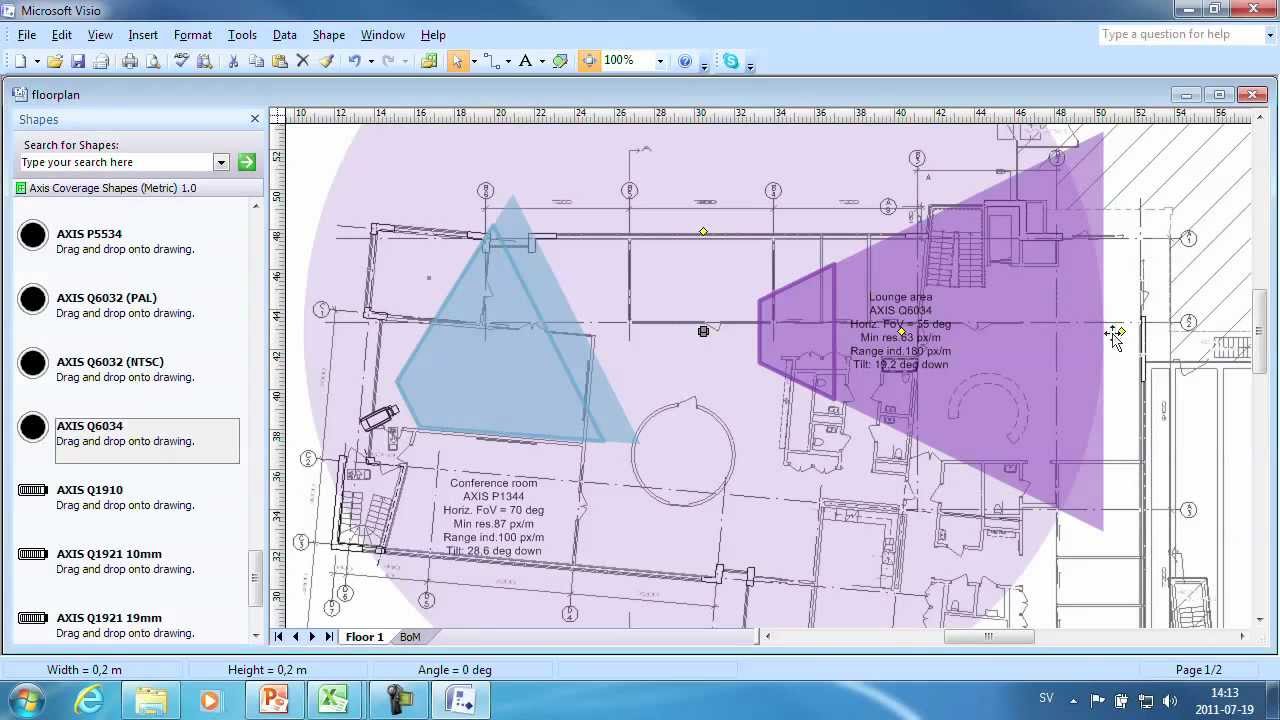Select the Conference room camera label text
This screenshot has height=720, width=1280.
click(494, 517)
